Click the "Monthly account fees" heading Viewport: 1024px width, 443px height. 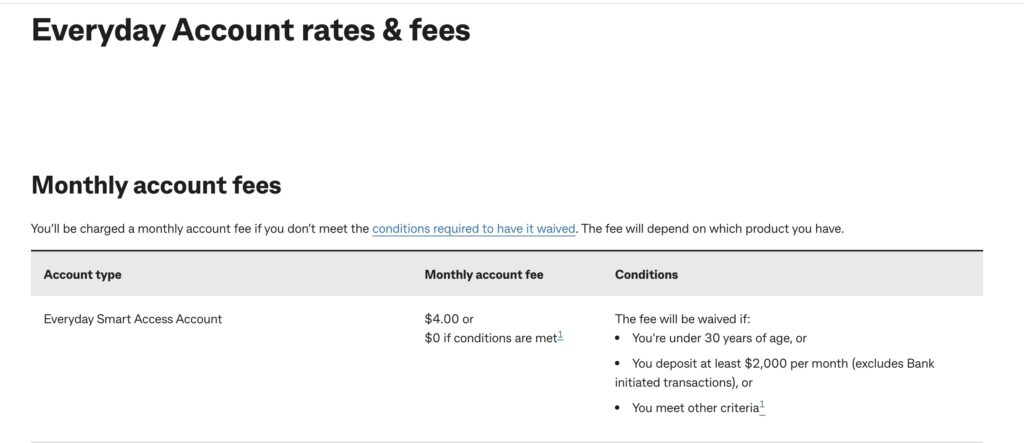click(156, 185)
